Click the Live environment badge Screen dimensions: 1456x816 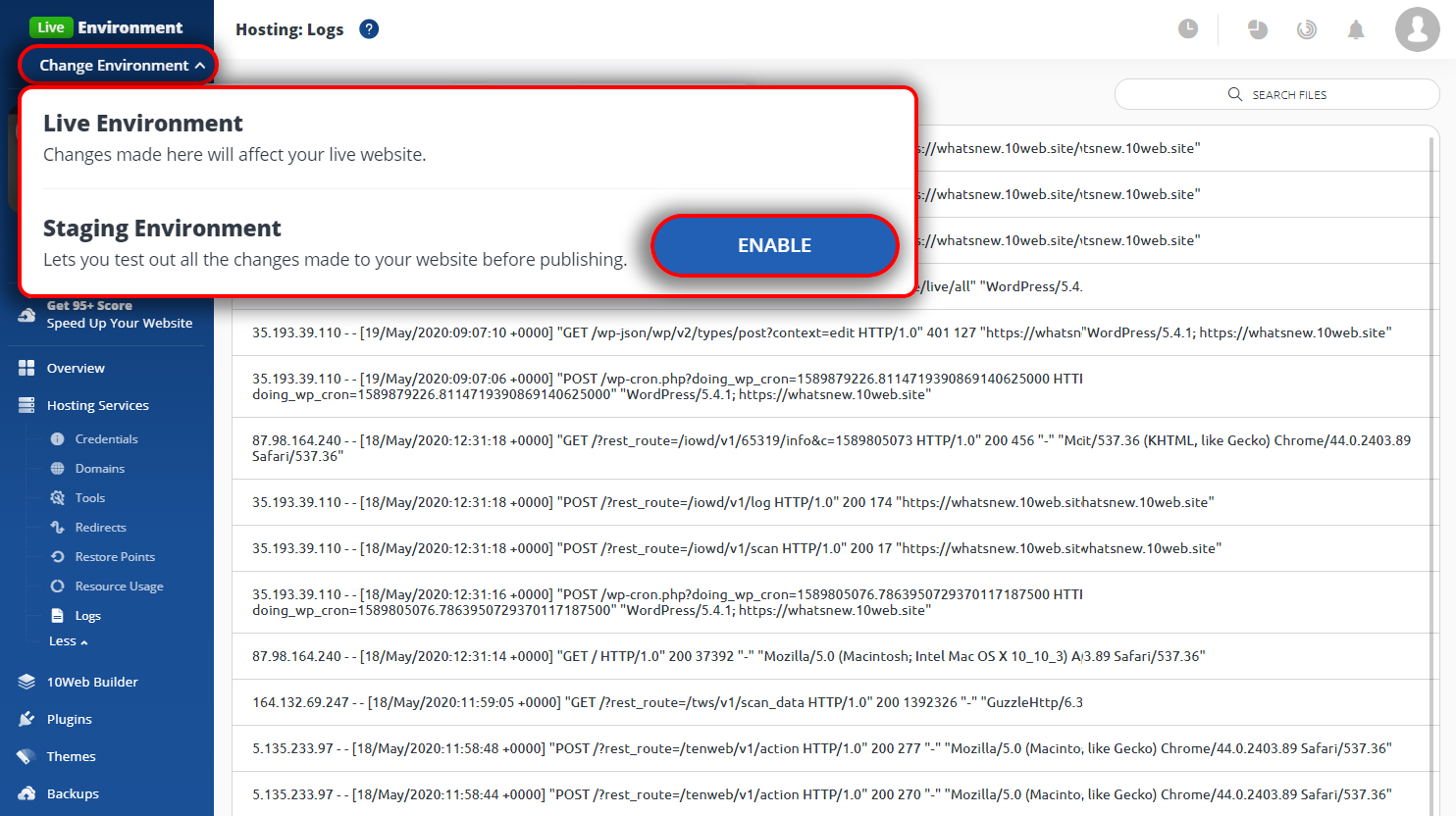[x=51, y=27]
